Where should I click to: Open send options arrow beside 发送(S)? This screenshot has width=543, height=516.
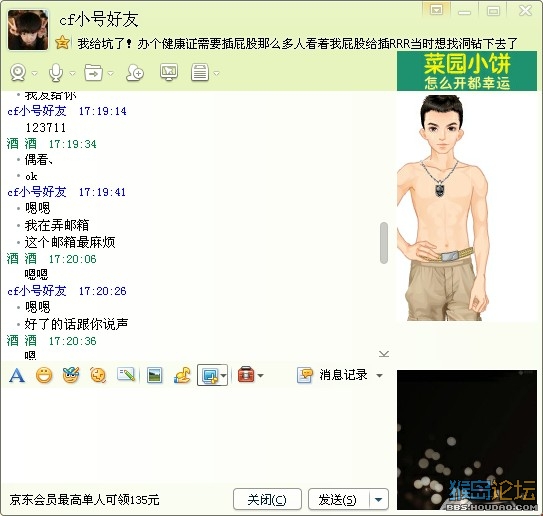click(379, 499)
